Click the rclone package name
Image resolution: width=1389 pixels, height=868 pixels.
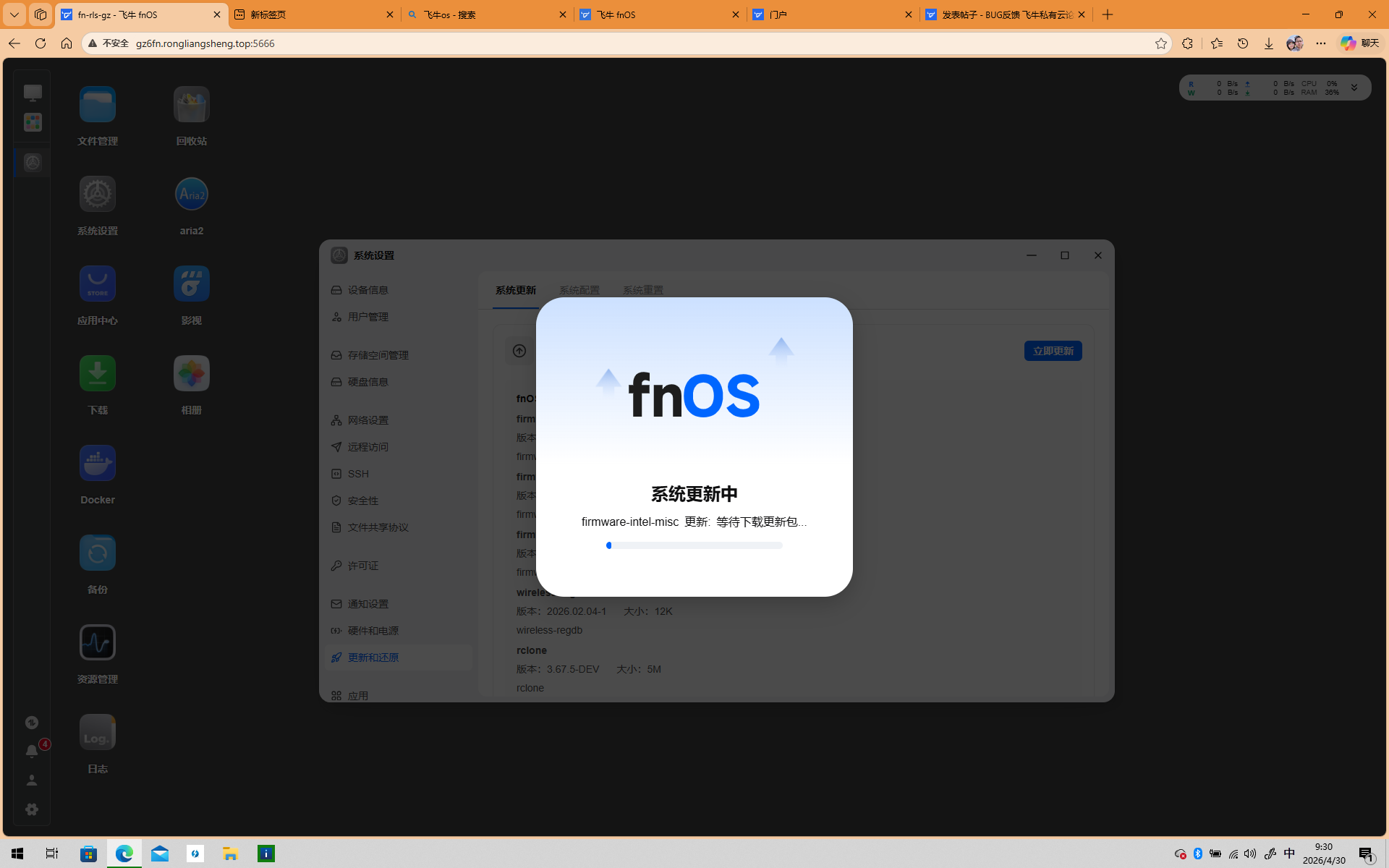coord(532,650)
